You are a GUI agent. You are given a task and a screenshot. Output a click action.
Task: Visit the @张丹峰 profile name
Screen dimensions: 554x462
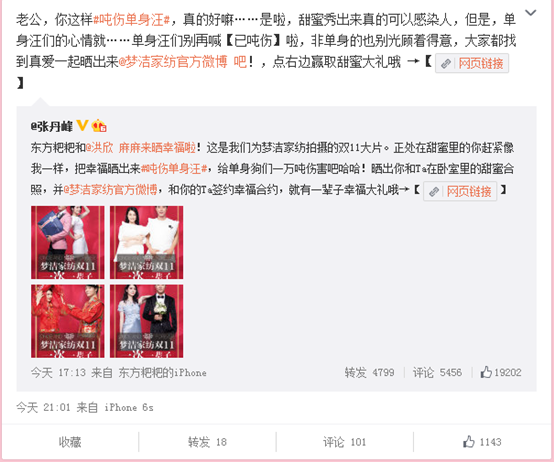pos(52,126)
